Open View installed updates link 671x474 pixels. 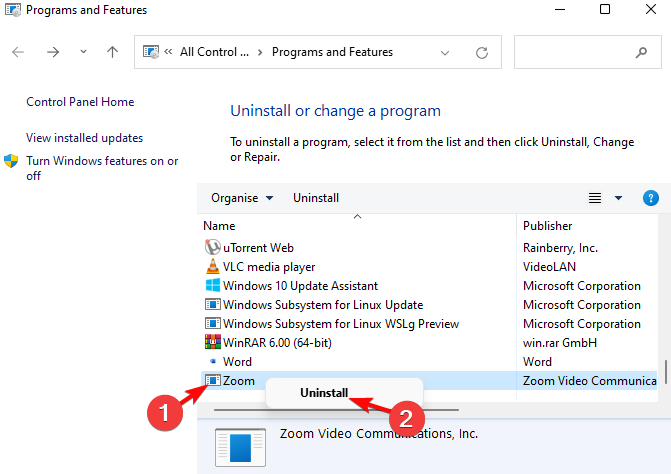[84, 138]
